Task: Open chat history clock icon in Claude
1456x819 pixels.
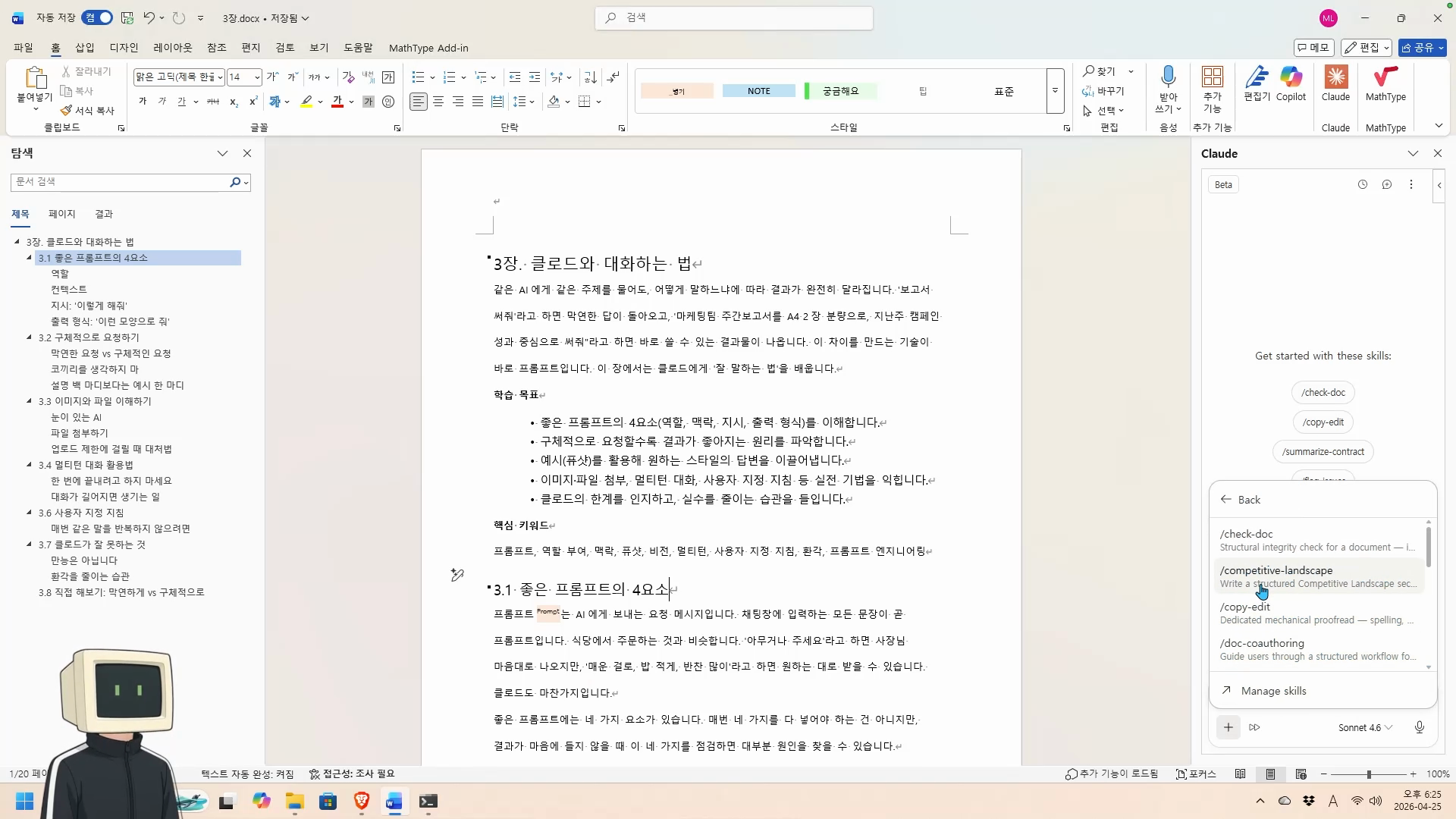Action: click(1362, 184)
